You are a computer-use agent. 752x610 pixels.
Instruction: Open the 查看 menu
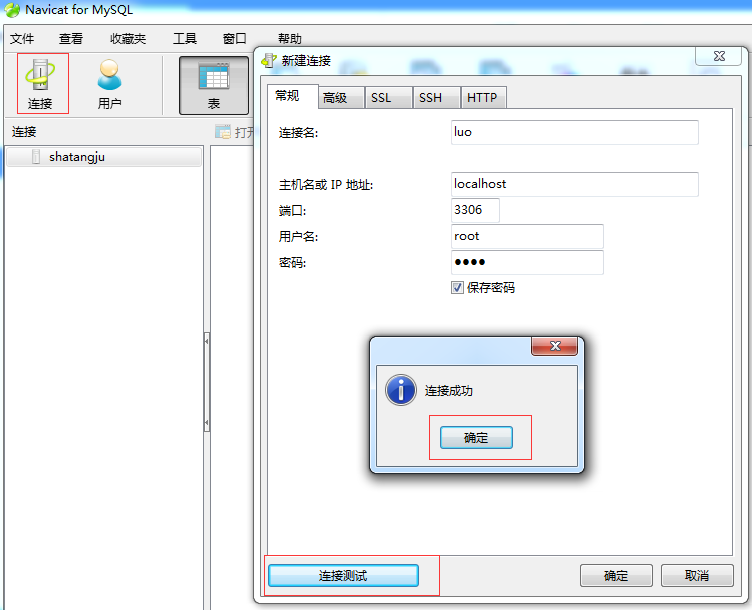(71, 38)
